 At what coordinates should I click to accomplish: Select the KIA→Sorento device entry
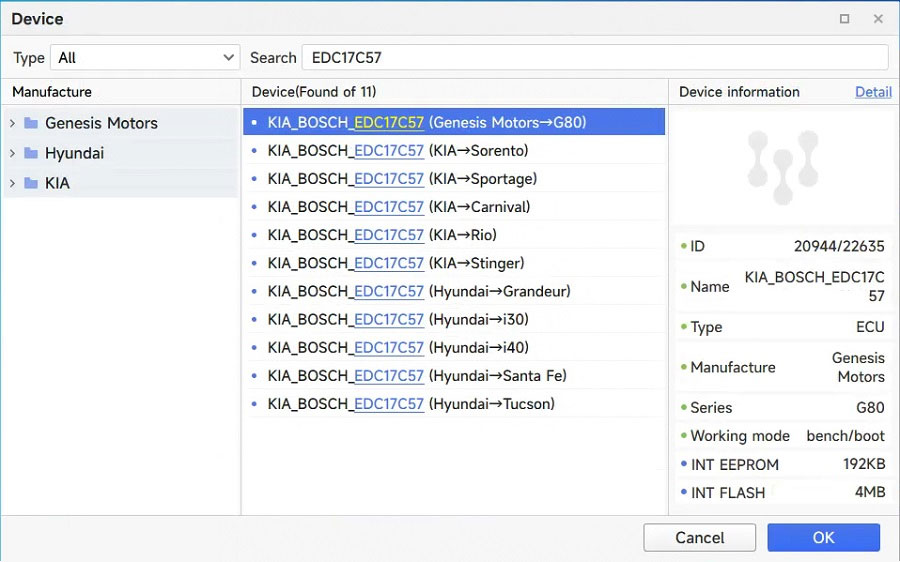coord(398,151)
